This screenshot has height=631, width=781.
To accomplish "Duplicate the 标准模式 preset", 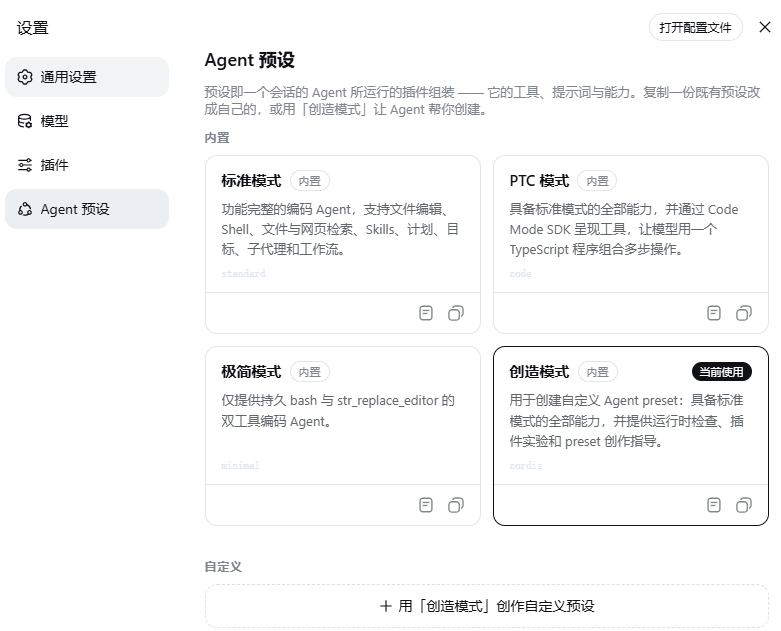I will pos(456,313).
